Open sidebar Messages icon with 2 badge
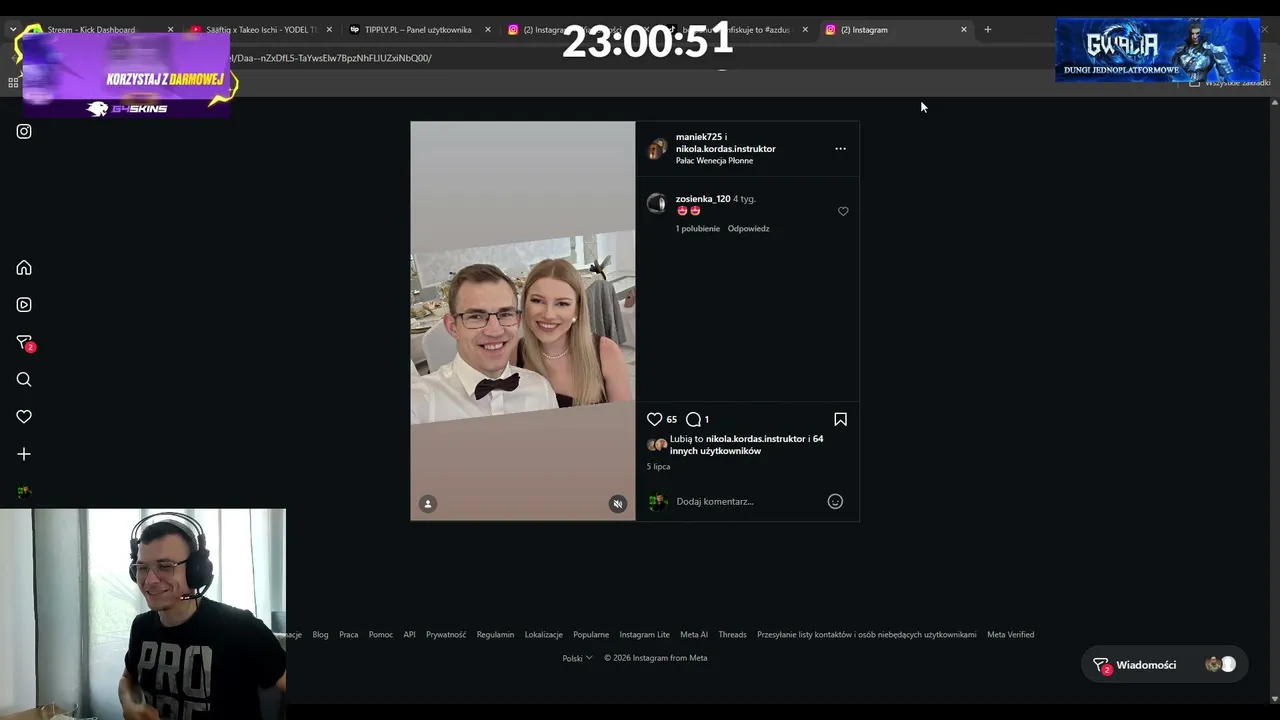The image size is (1280, 720). pyautogui.click(x=25, y=343)
